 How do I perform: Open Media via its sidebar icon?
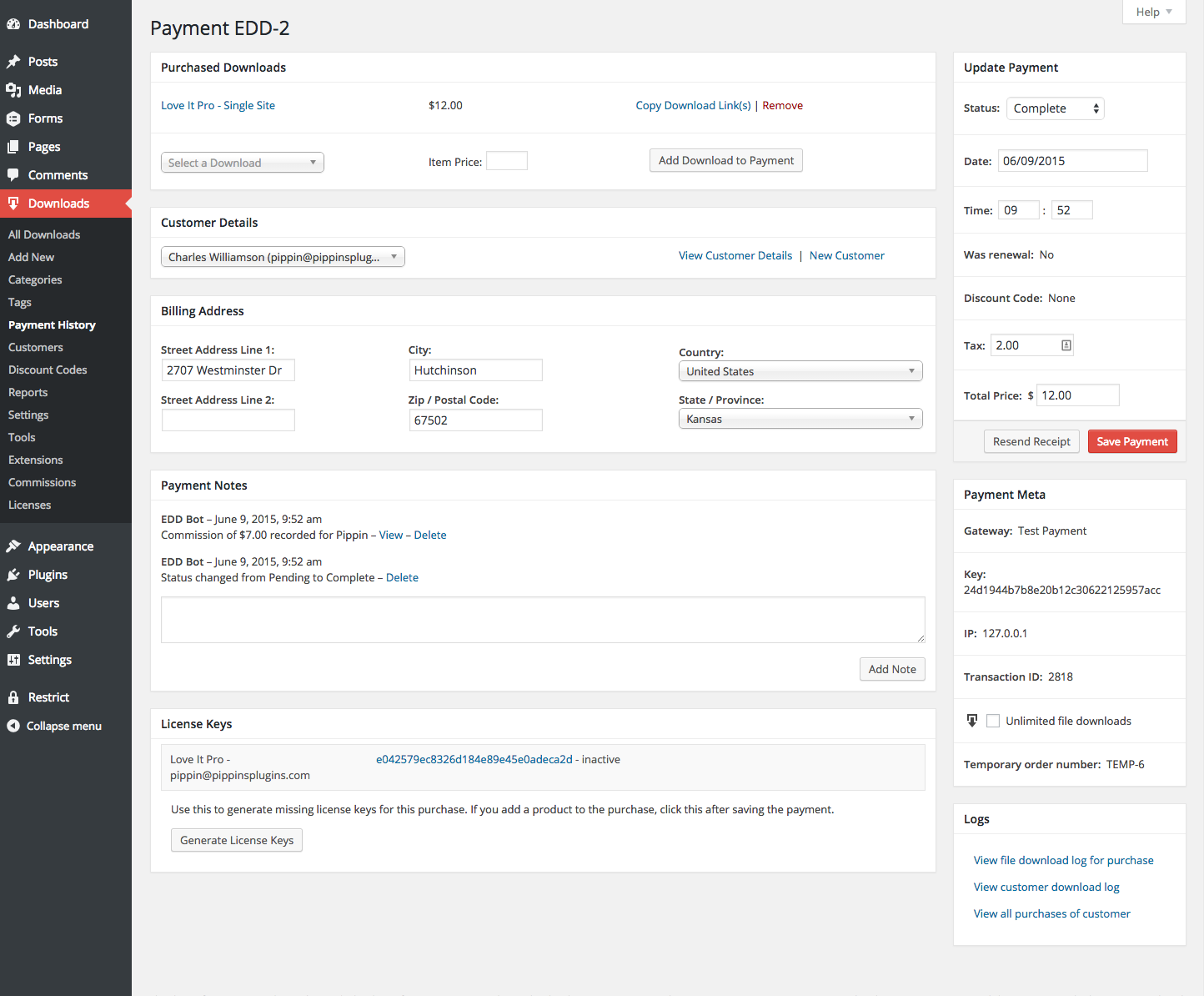click(x=13, y=90)
